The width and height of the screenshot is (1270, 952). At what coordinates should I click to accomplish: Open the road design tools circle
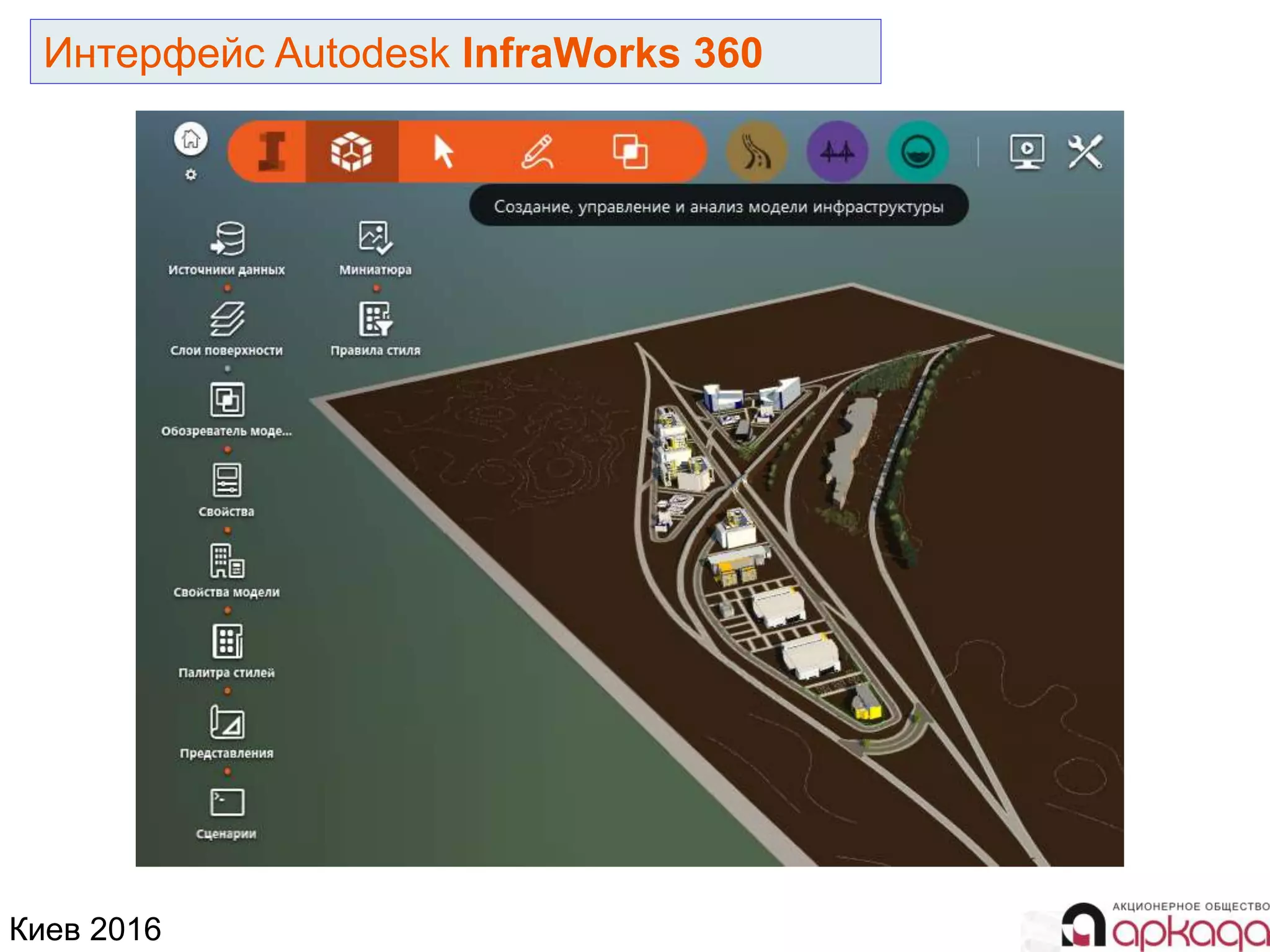point(757,151)
